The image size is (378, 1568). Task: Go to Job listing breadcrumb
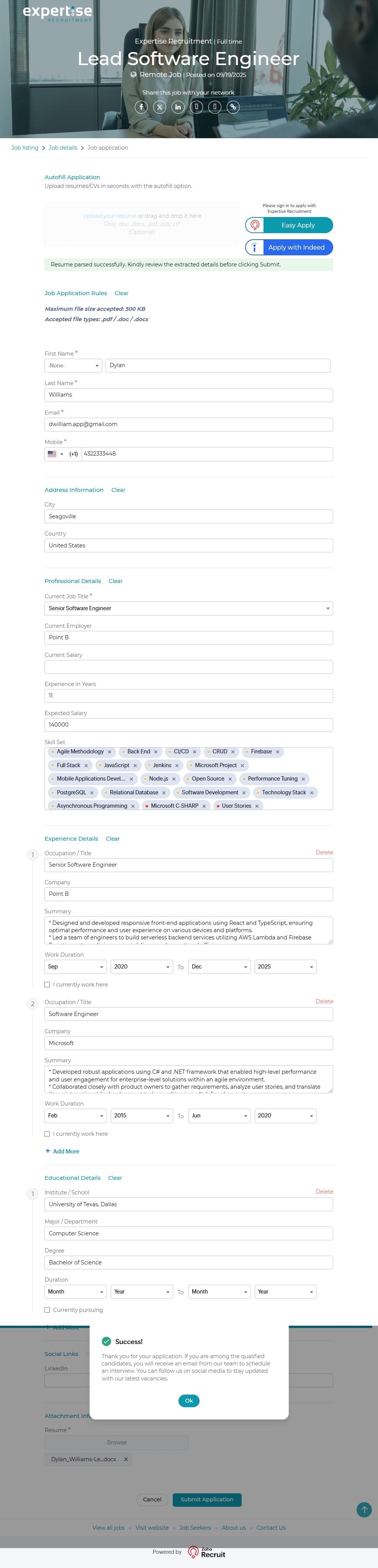25,148
